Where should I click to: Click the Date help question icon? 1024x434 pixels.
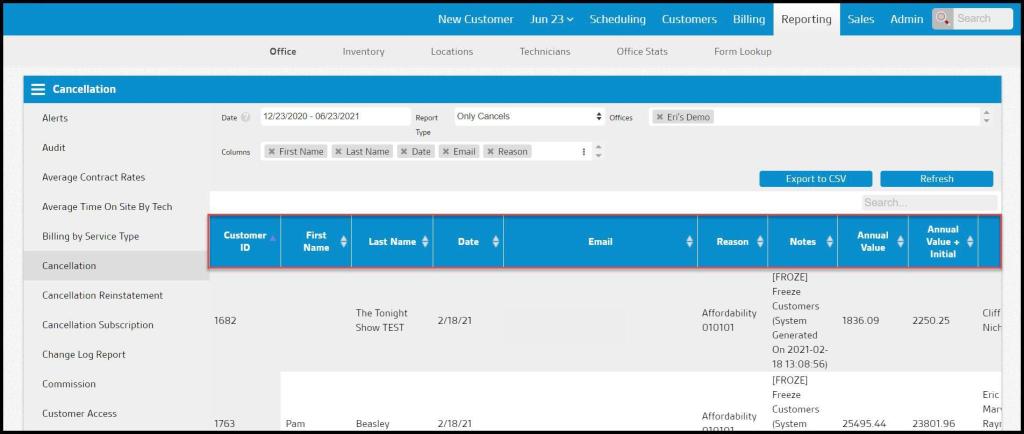point(246,118)
